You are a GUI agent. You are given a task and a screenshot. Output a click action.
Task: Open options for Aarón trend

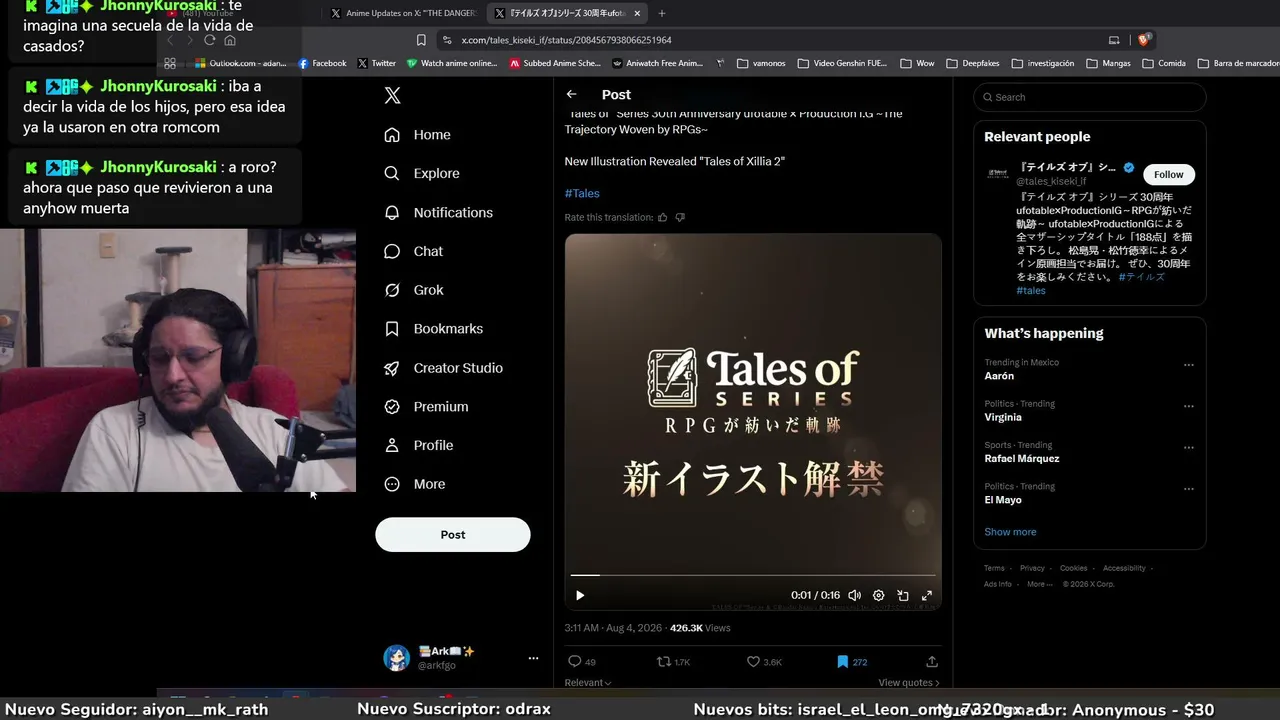pos(1189,365)
